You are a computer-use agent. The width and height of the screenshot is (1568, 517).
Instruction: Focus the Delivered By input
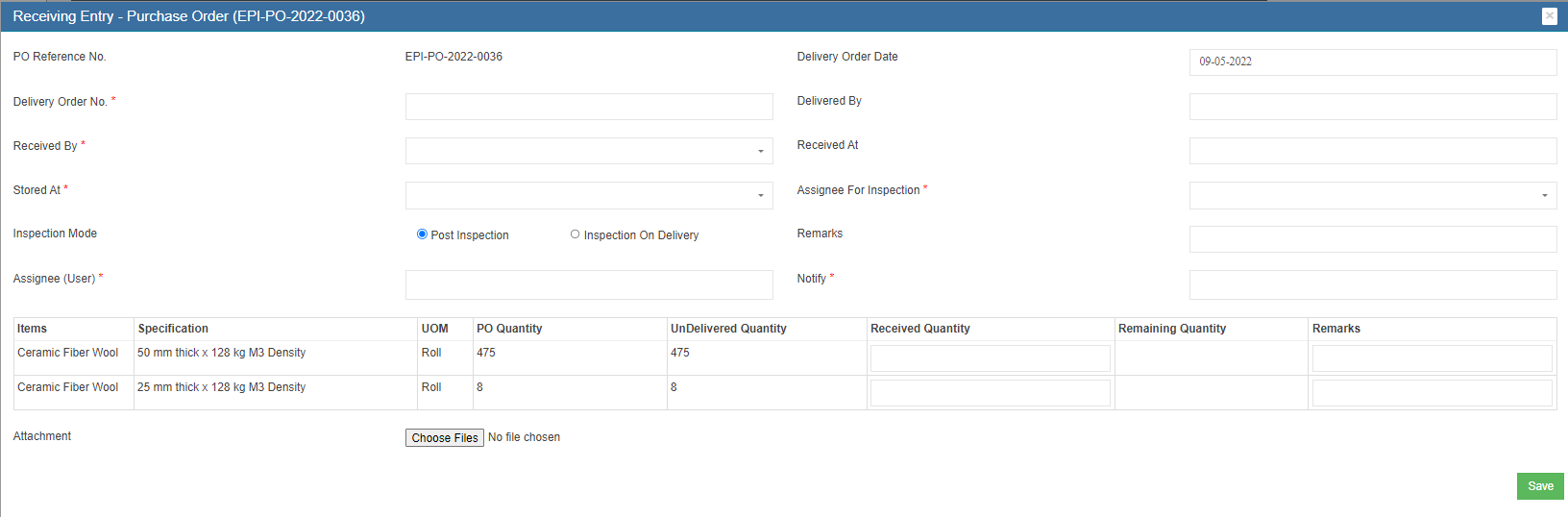pyautogui.click(x=1372, y=107)
